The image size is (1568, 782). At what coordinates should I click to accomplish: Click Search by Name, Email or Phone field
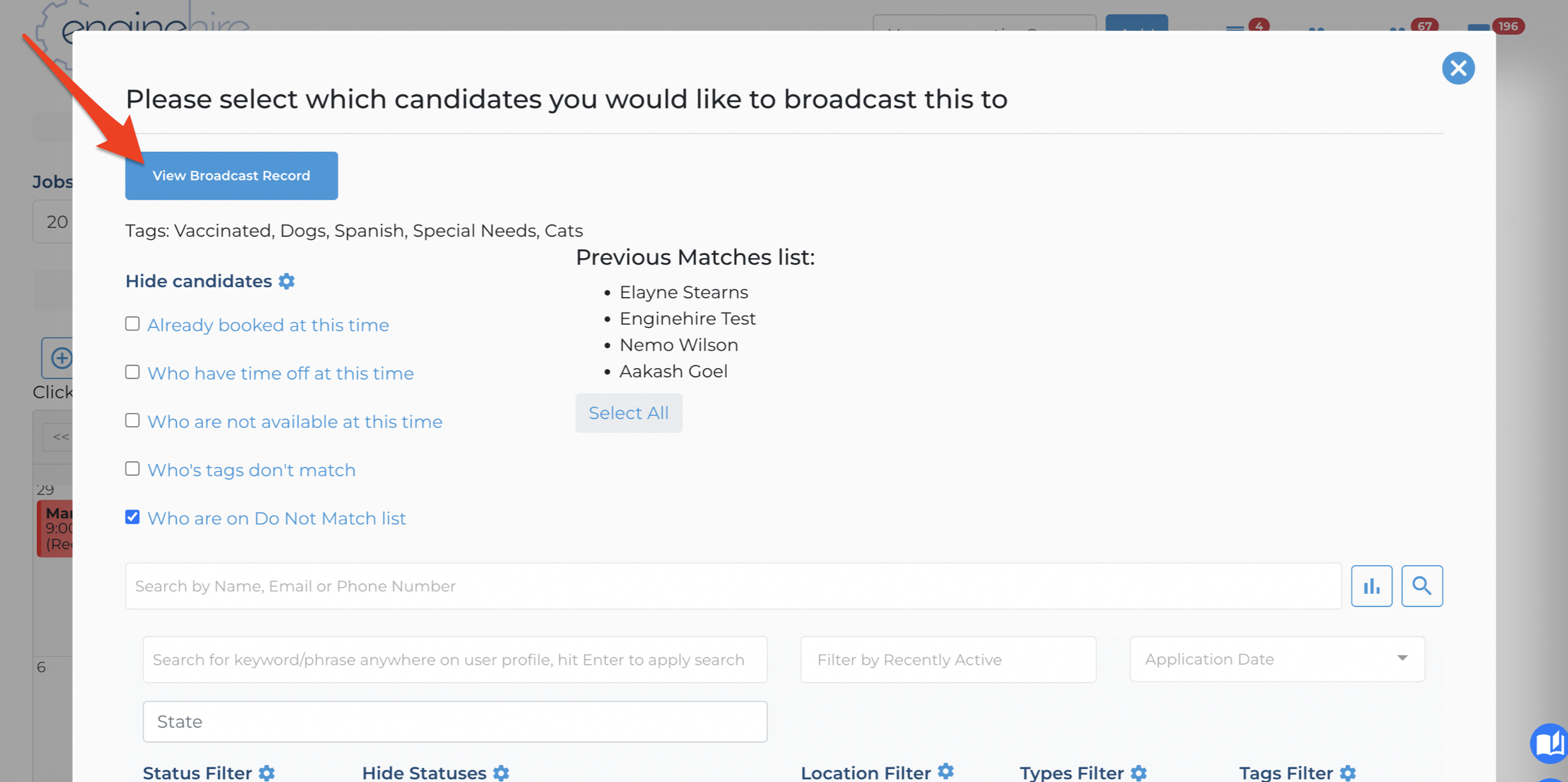point(733,586)
